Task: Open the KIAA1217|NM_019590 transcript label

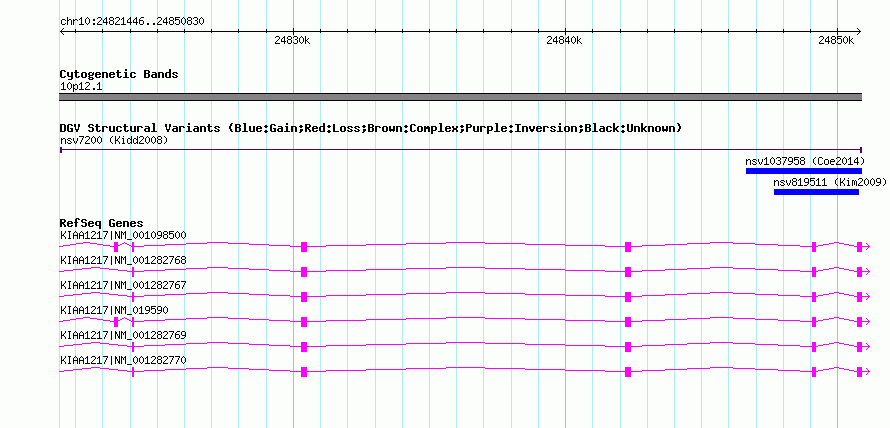Action: (114, 310)
